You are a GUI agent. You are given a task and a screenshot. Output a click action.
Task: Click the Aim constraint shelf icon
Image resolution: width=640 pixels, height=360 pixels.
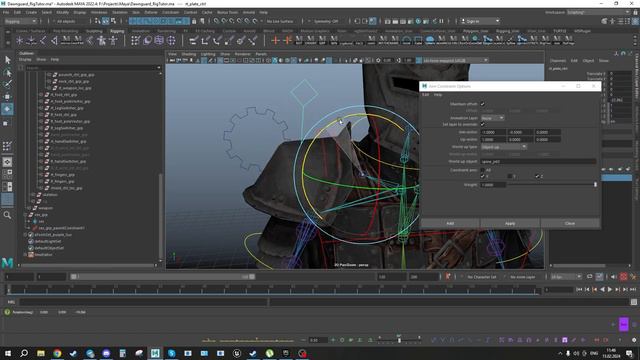pyautogui.click(x=241, y=40)
